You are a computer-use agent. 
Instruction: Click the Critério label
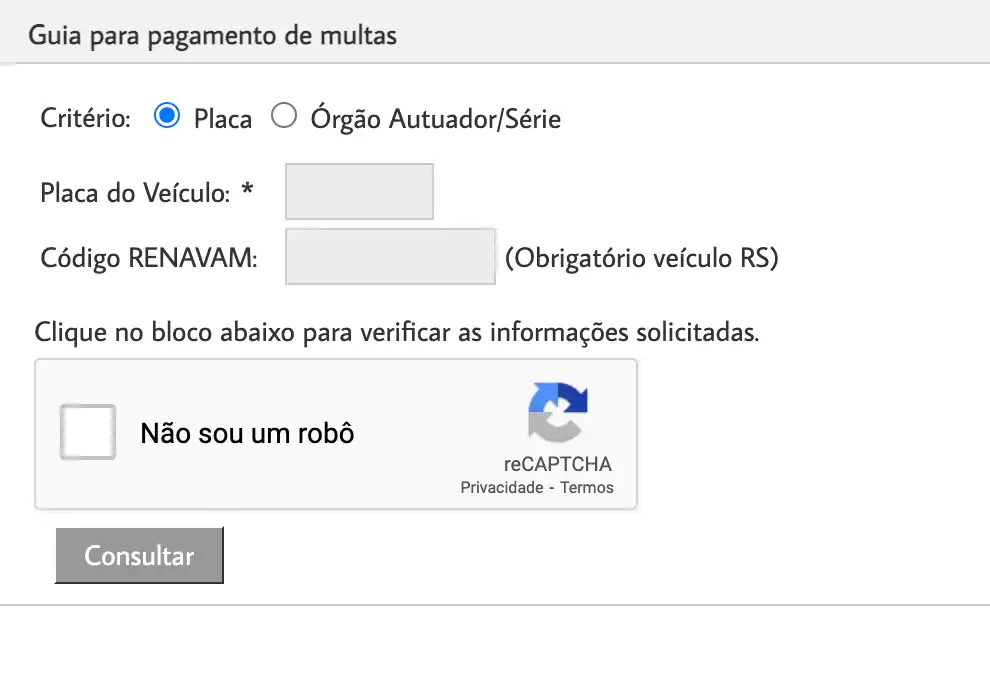[85, 119]
